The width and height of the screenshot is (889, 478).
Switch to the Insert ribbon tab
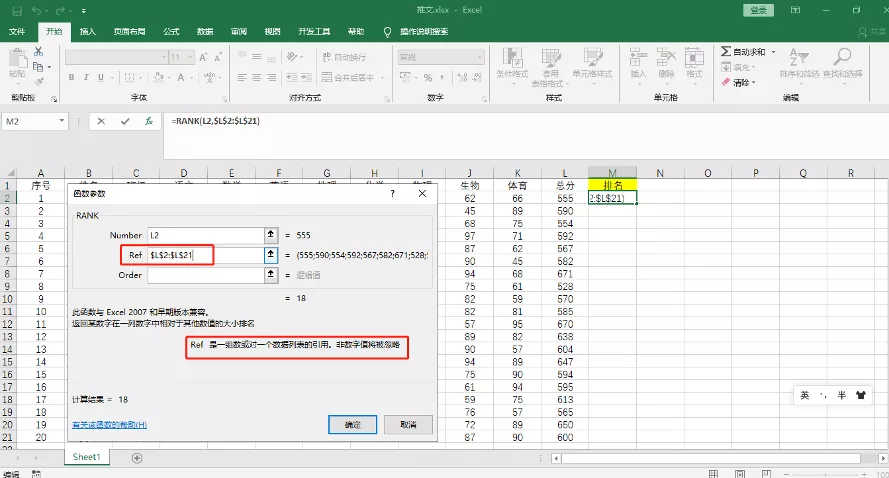[x=88, y=31]
